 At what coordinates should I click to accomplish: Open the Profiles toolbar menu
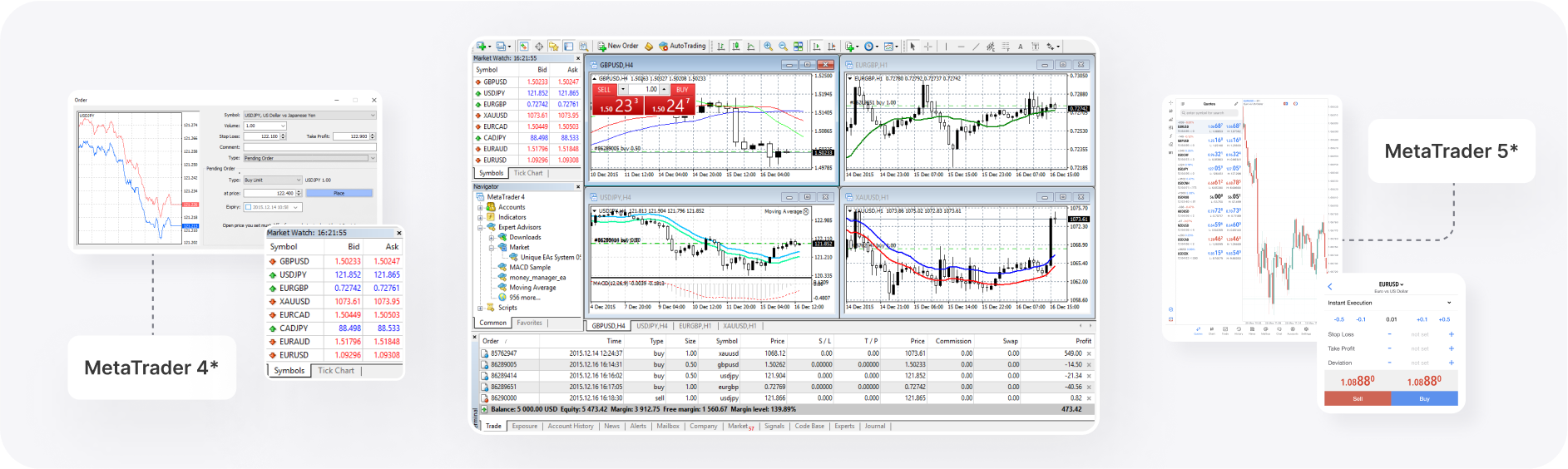[501, 46]
